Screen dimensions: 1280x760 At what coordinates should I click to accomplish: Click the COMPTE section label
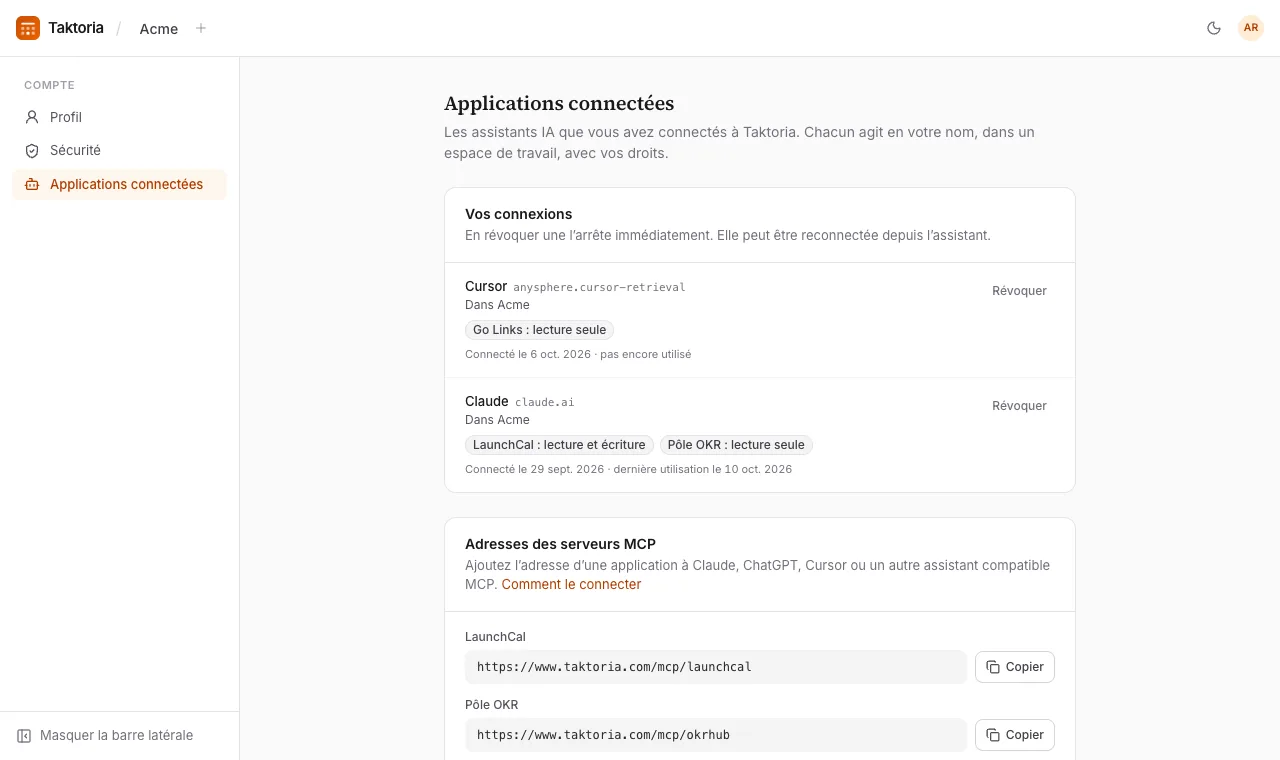point(49,85)
